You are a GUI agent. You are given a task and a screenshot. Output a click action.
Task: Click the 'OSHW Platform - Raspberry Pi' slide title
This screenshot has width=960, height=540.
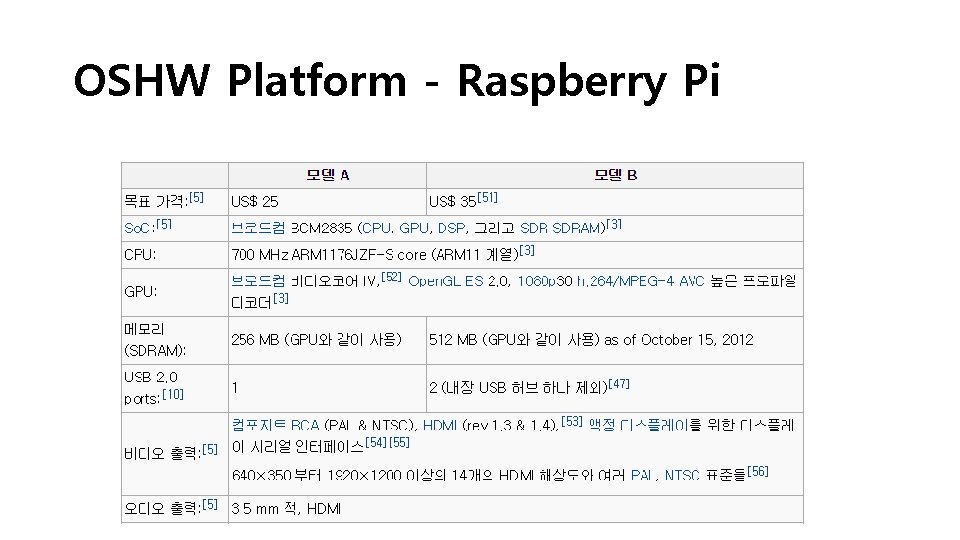click(397, 81)
